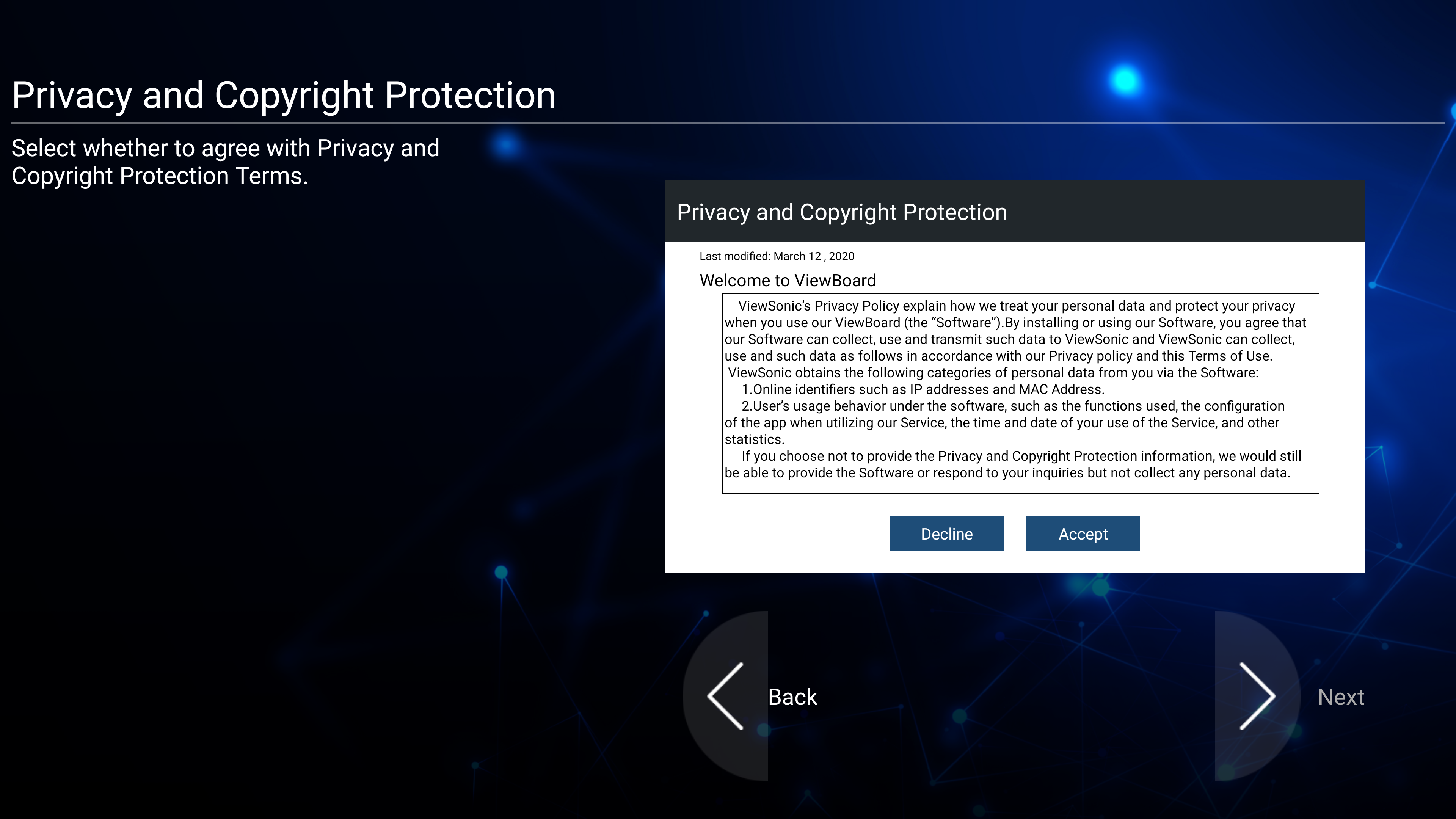Click the Back left-chevron arrow icon
The width and height of the screenshot is (1456, 819).
[725, 697]
